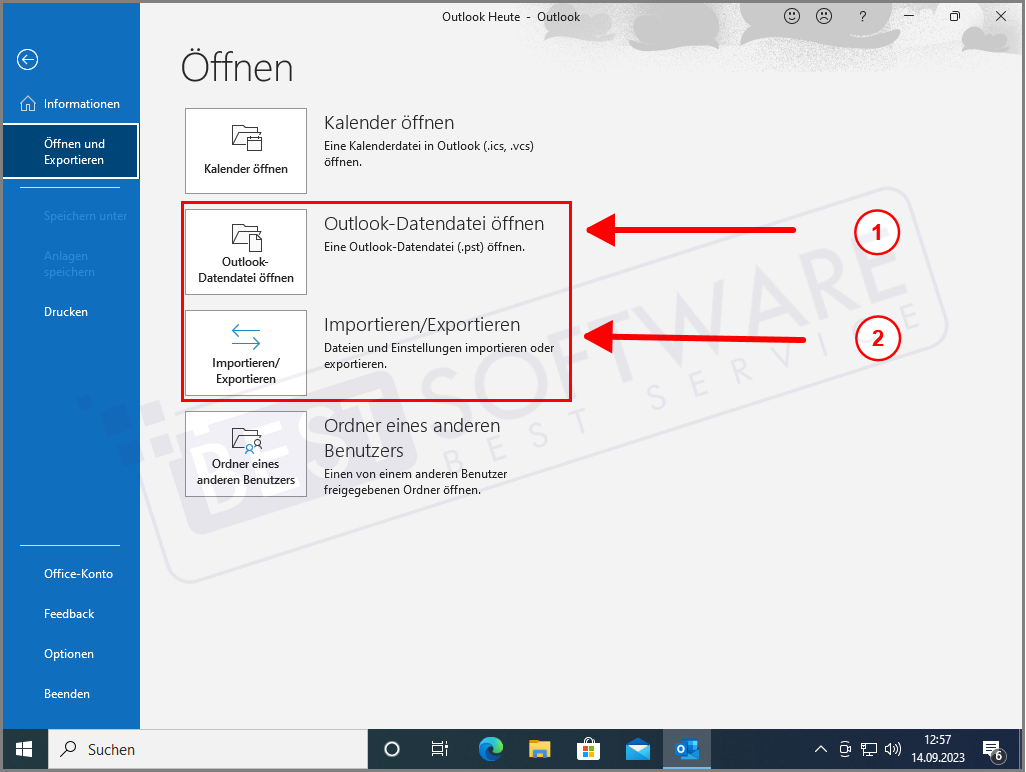This screenshot has width=1026, height=772.
Task: Open the smiley feedback icon in the title bar
Action: coord(792,16)
